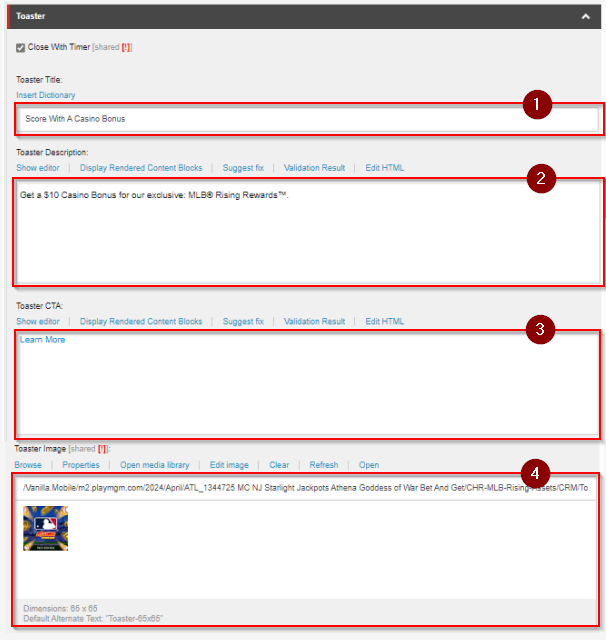The height and width of the screenshot is (640, 606).
Task: Click inside the Toaster Description text area
Action: (309, 232)
